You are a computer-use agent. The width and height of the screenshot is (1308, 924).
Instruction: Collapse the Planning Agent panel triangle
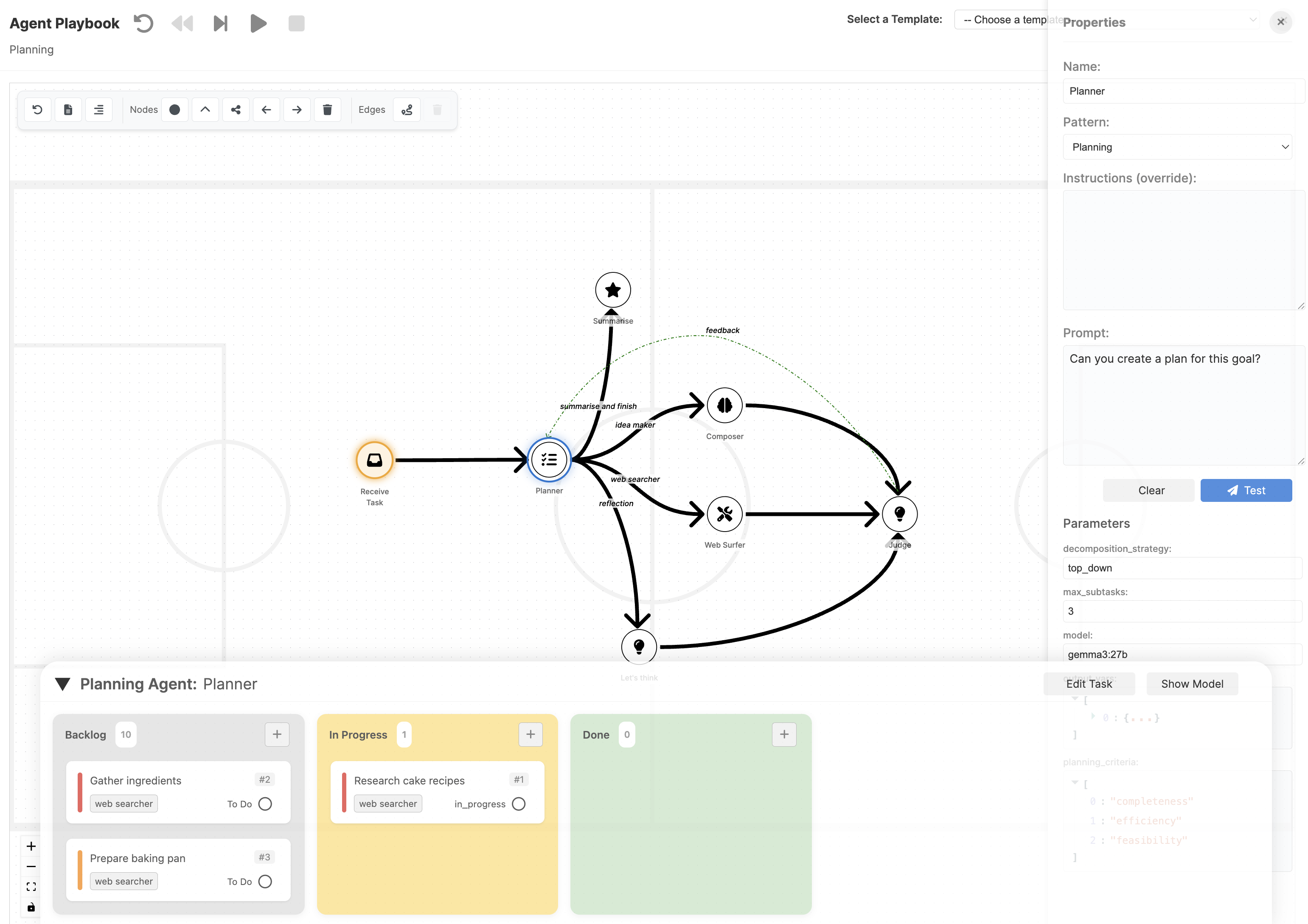pyautogui.click(x=63, y=684)
